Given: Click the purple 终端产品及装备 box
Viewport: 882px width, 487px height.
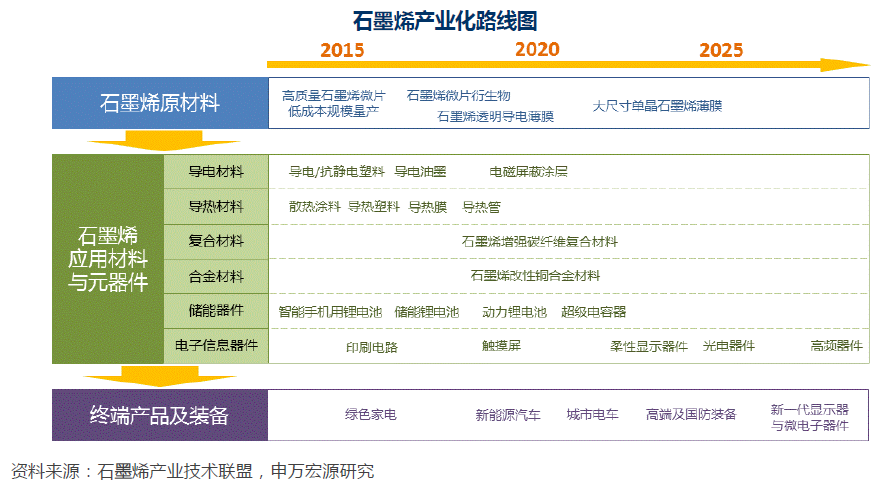Looking at the screenshot, I should pyautogui.click(x=160, y=415).
